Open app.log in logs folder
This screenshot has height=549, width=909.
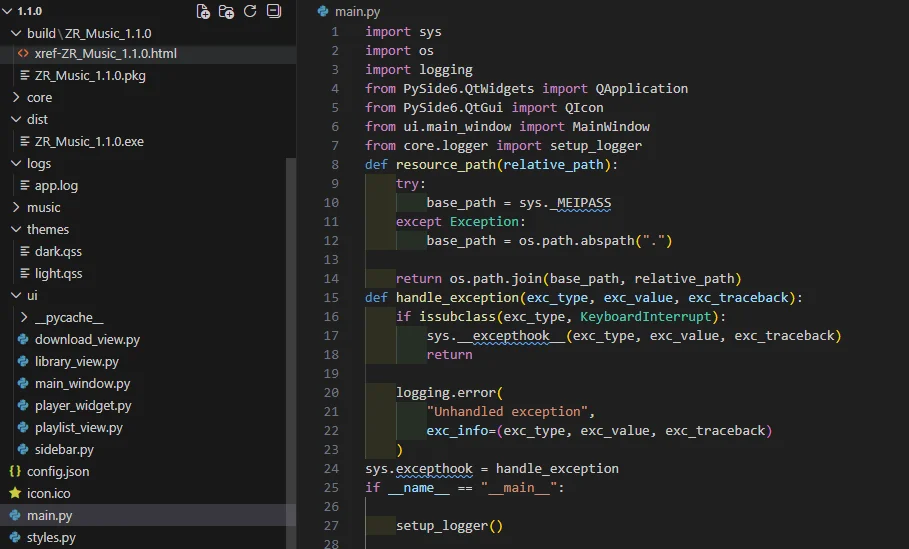pos(56,185)
